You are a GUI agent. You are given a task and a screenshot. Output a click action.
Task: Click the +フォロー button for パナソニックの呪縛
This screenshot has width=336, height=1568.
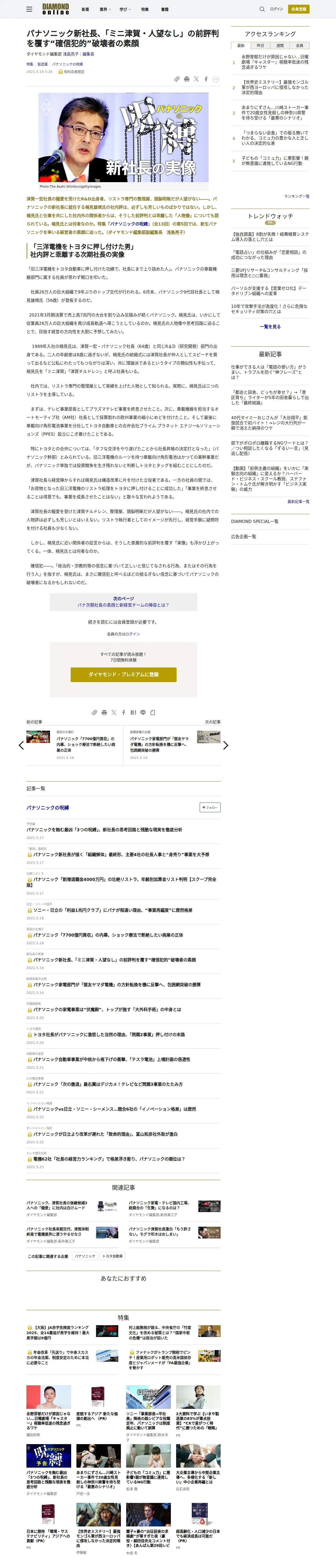(210, 808)
